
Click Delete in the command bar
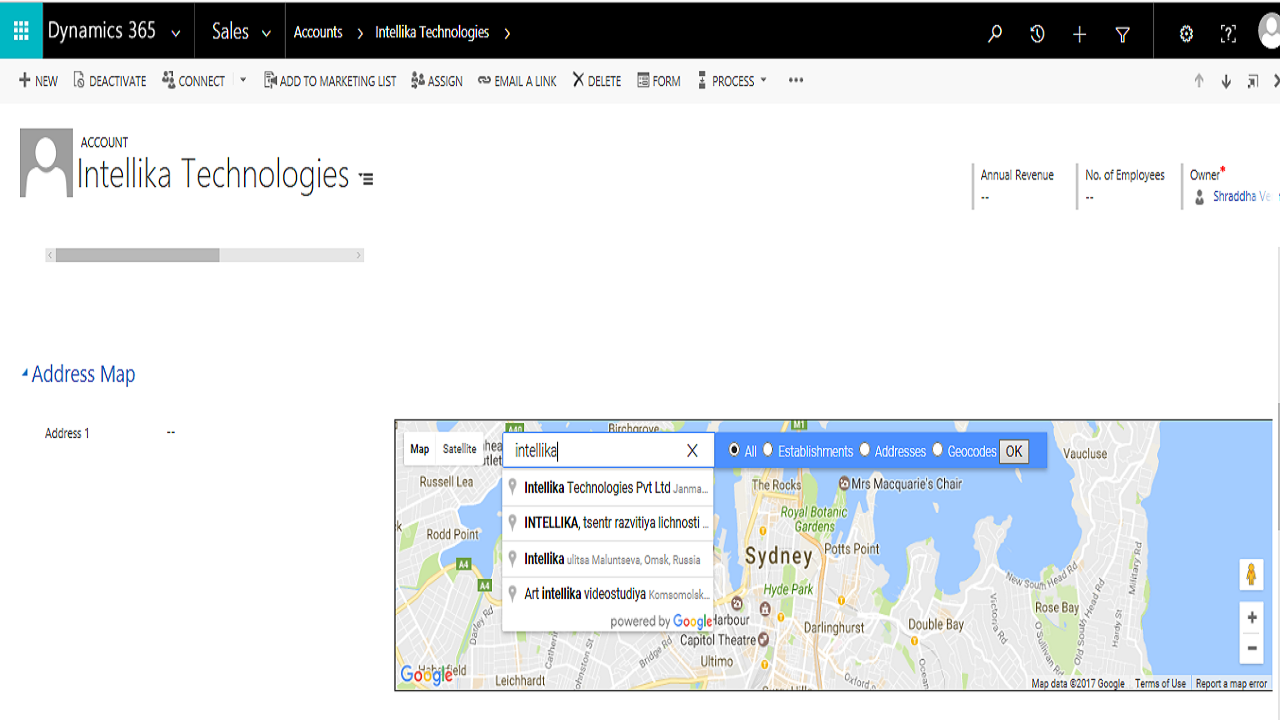[x=597, y=81]
